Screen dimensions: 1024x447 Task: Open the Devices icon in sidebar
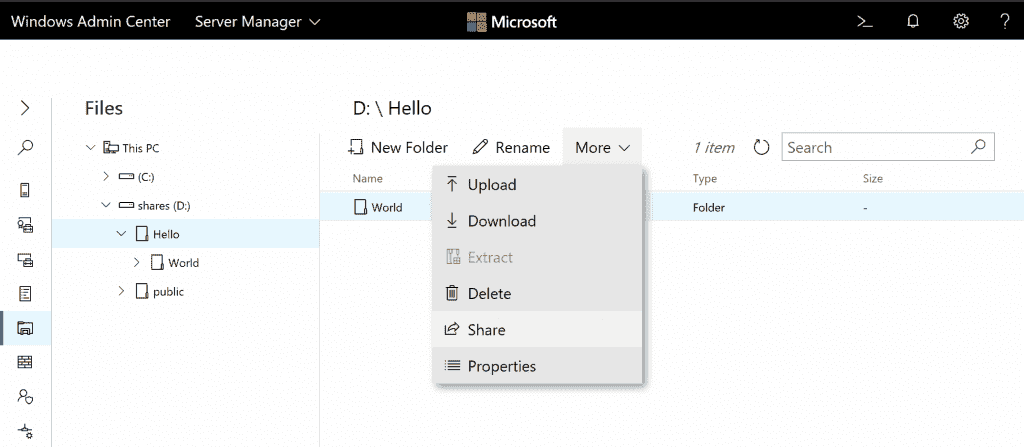point(25,261)
